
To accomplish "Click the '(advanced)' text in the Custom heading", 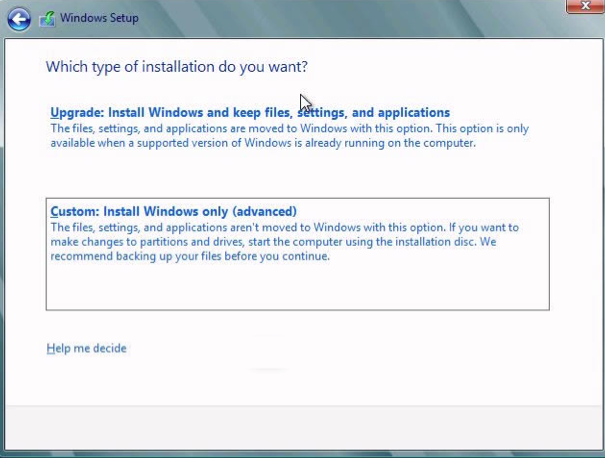I will point(264,212).
